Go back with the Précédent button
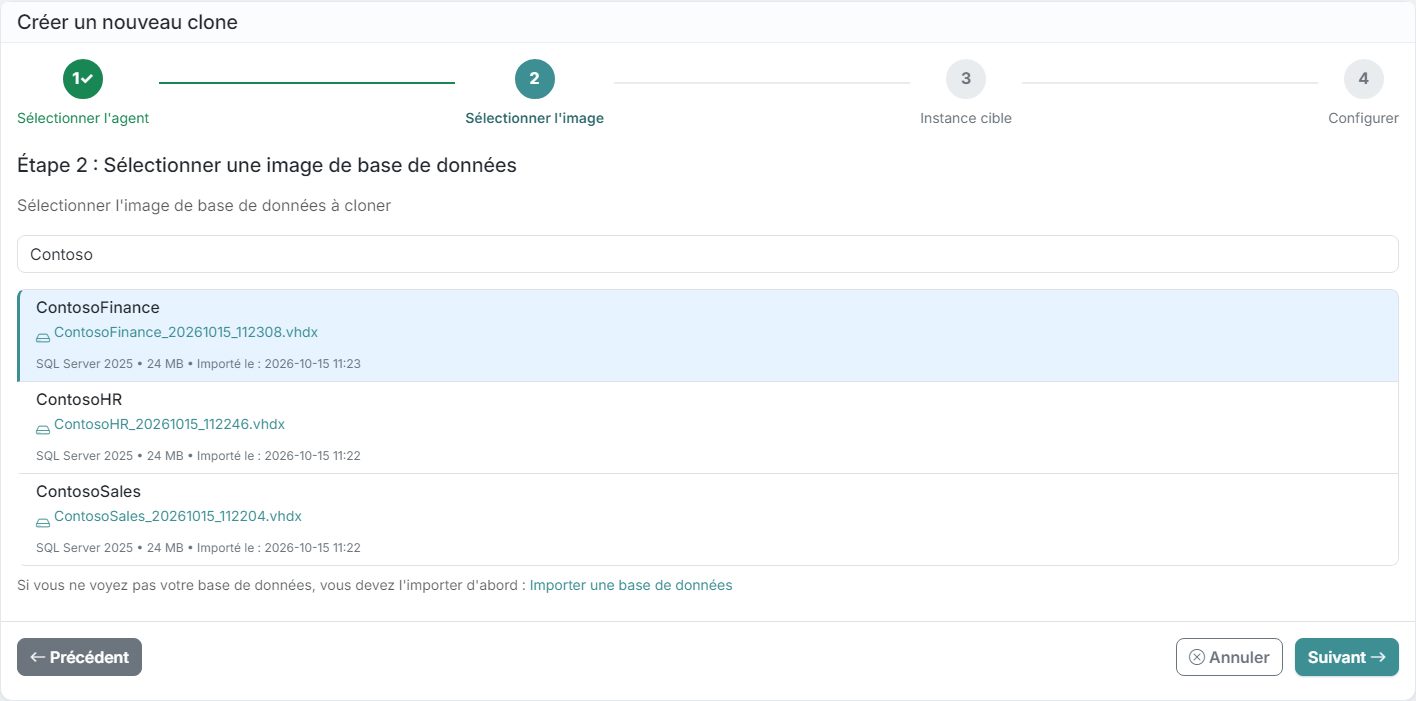The image size is (1416, 701). coord(79,657)
